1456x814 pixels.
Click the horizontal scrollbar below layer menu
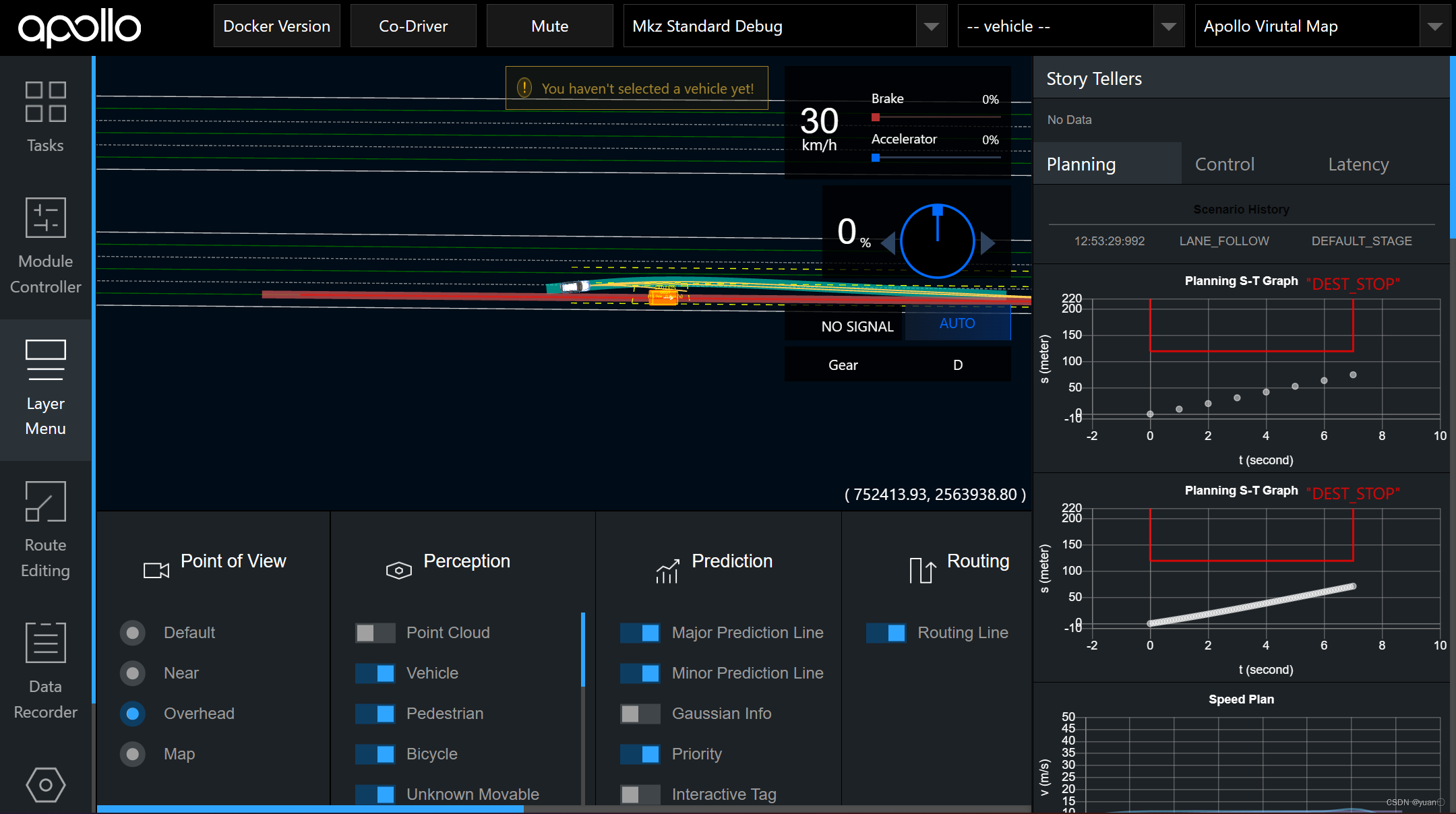point(310,809)
